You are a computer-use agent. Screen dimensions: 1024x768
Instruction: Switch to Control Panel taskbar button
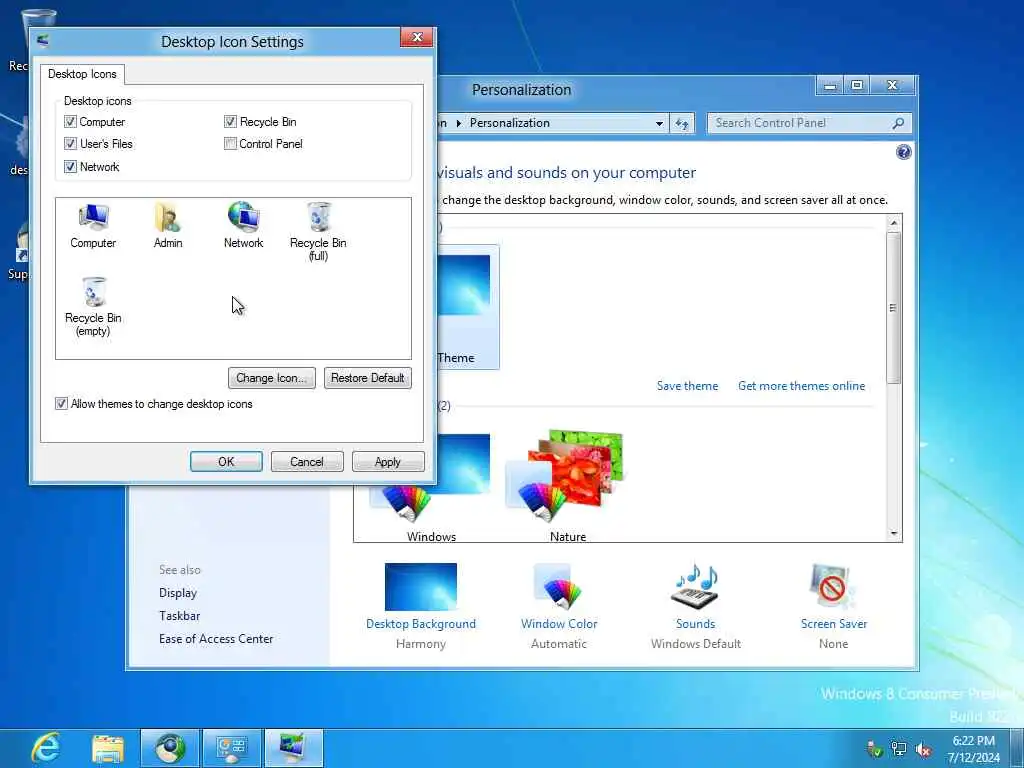[232, 748]
